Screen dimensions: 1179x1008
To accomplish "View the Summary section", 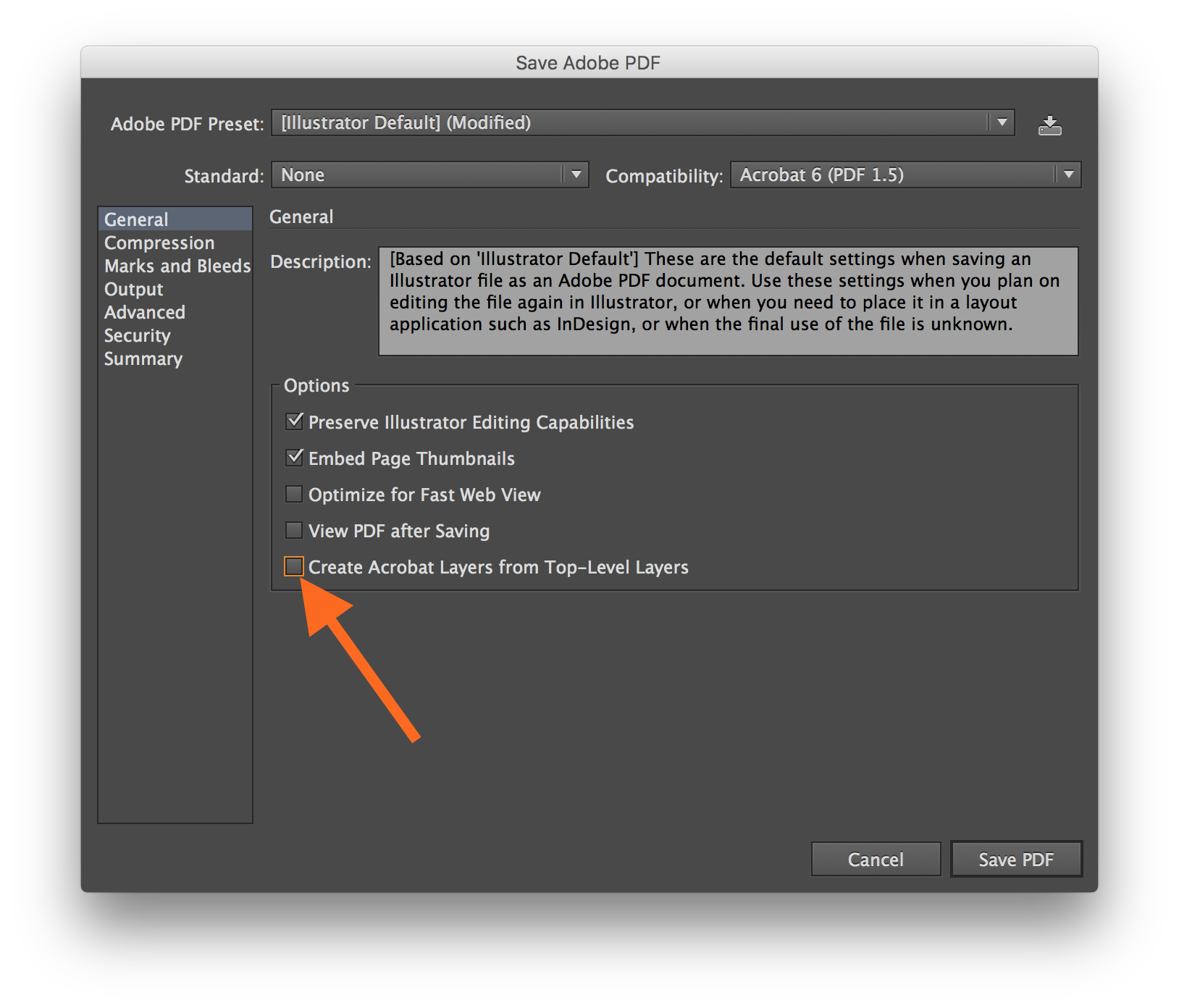I will 143,358.
